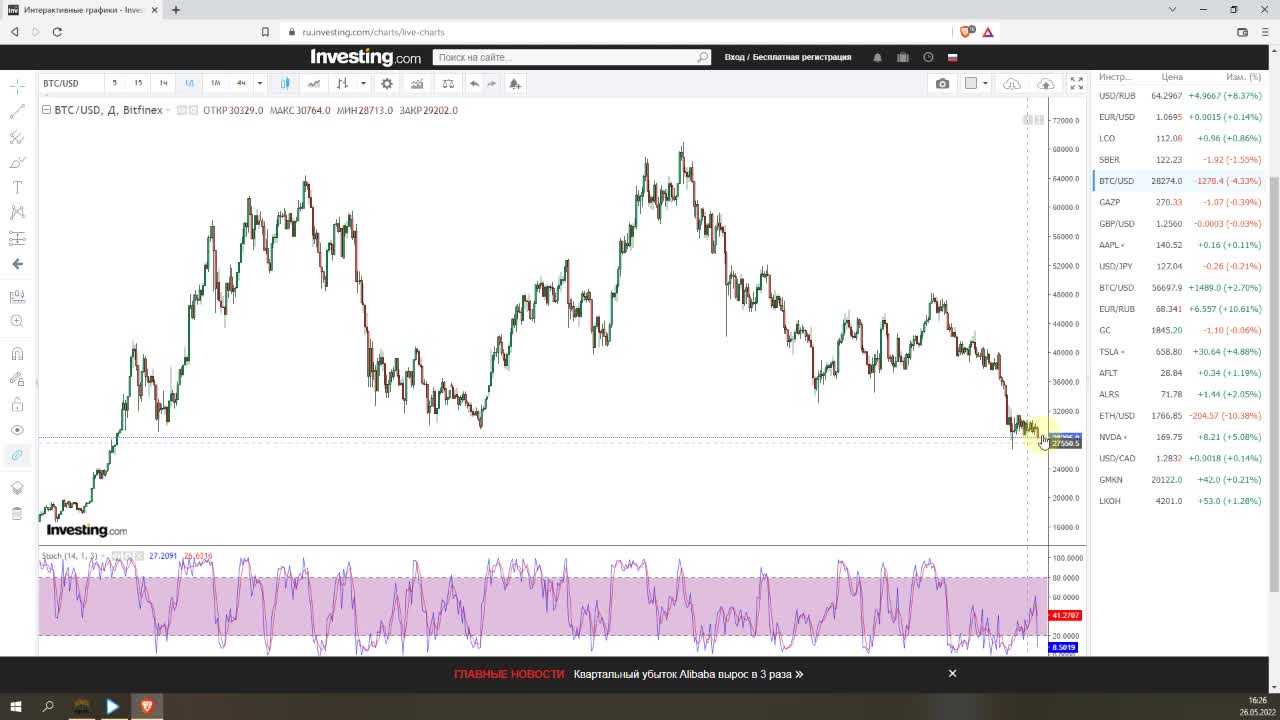Redo the chart action

click(492, 83)
